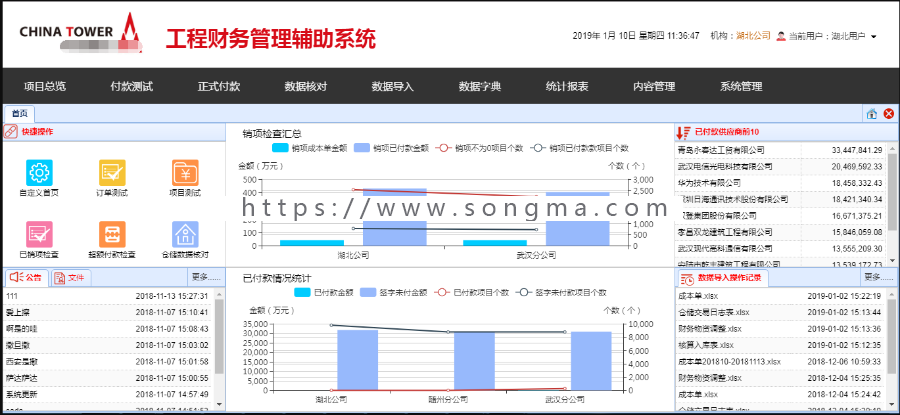Open the 成本单201810-20181113.xlsx record

click(781, 362)
